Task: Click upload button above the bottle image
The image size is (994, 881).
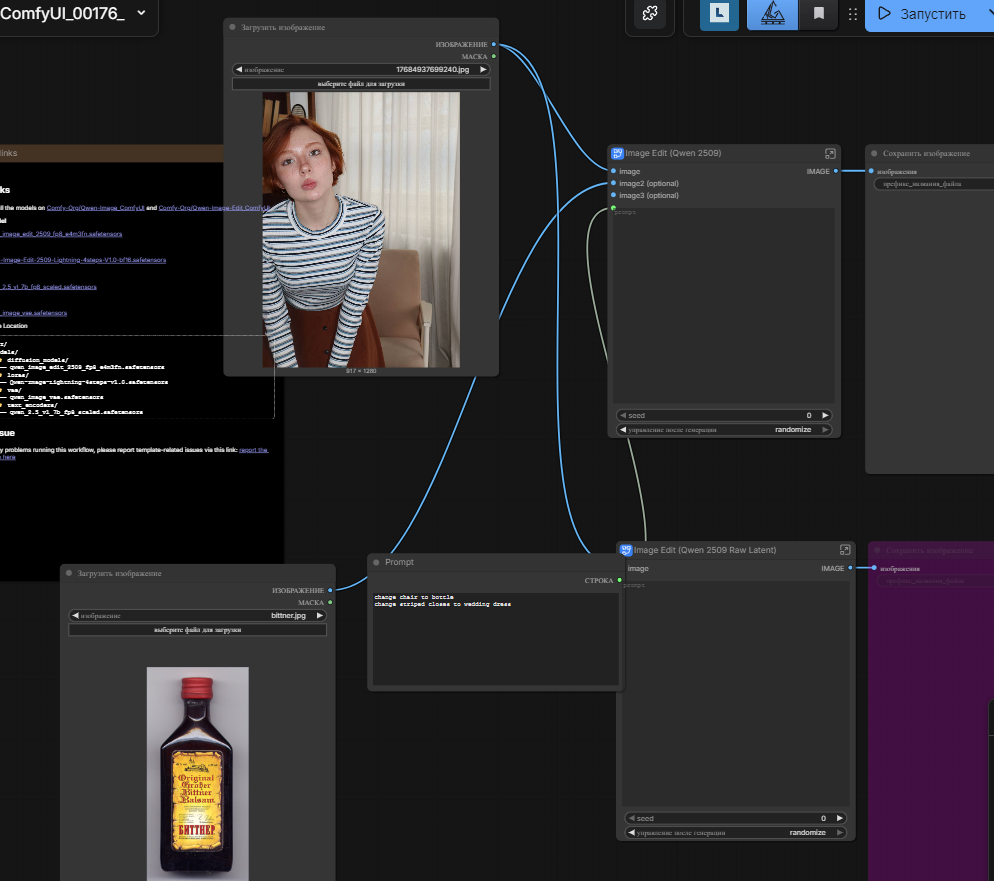Action: (x=197, y=631)
